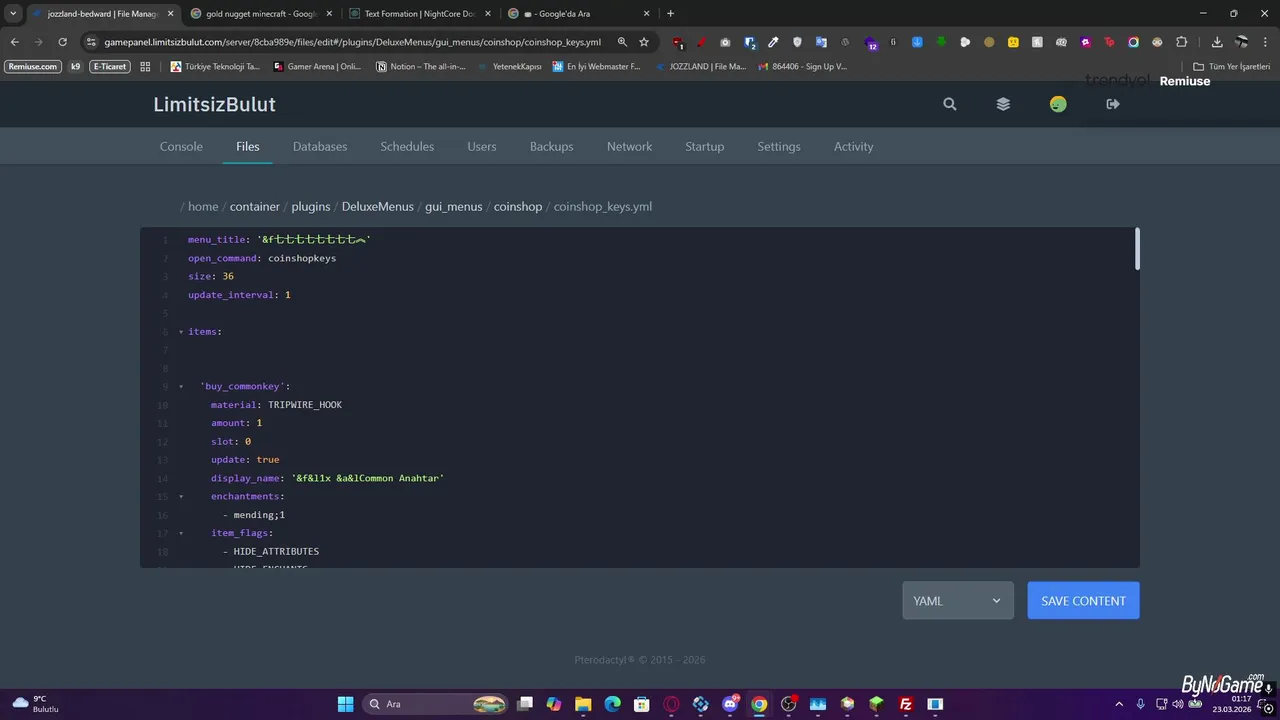Select the Files tab
The height and width of the screenshot is (720, 1280).
248,146
